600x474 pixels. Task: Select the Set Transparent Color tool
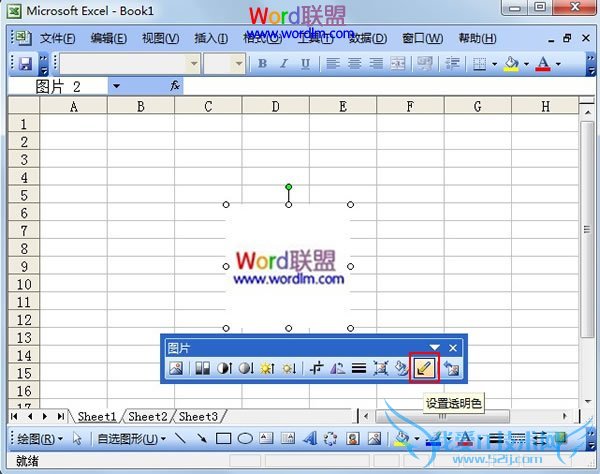[x=424, y=368]
